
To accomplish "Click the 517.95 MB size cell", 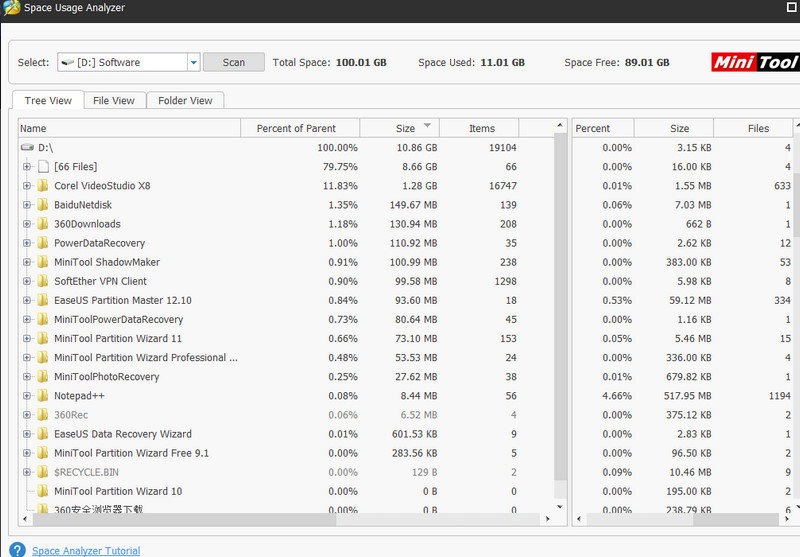I will click(x=687, y=396).
